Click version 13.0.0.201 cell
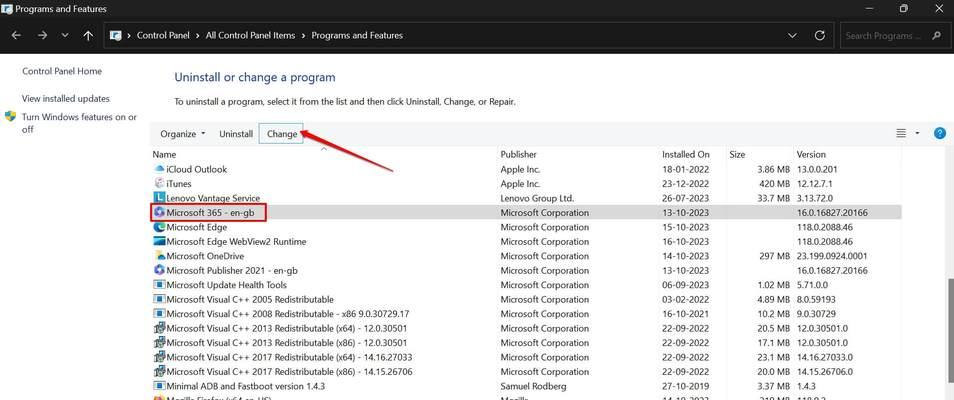 818,169
